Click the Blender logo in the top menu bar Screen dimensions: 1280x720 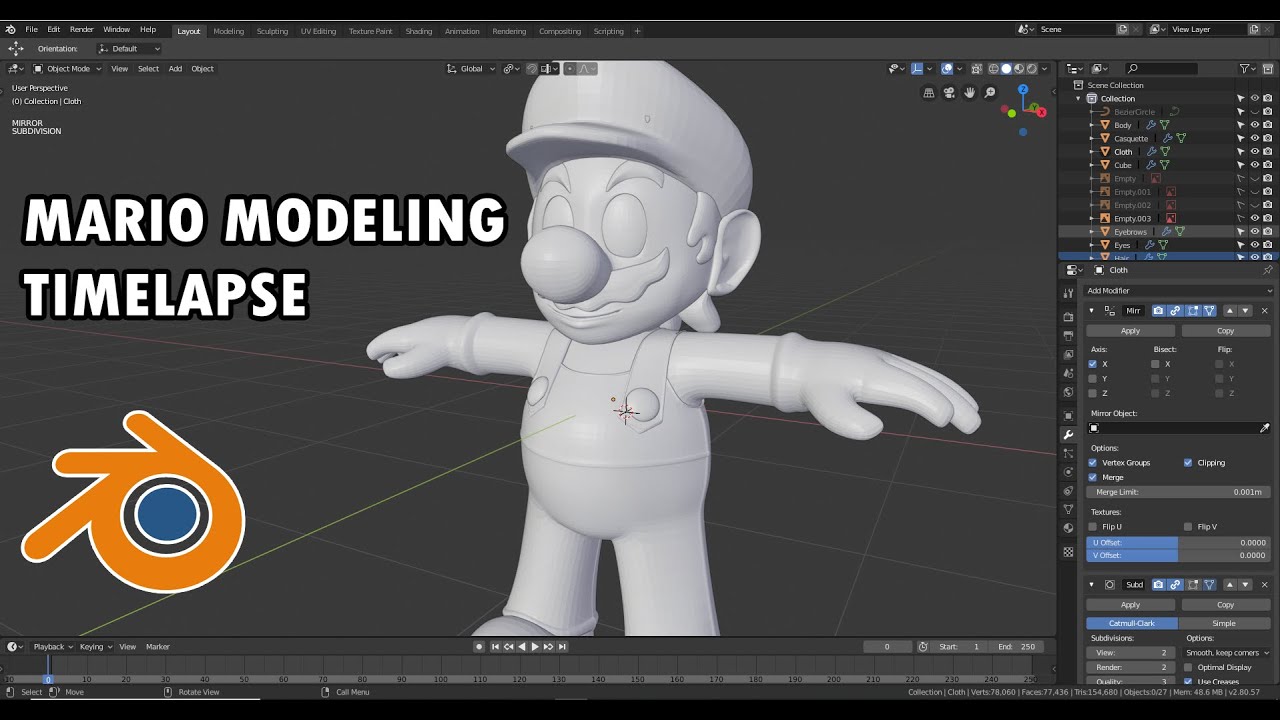[11, 30]
